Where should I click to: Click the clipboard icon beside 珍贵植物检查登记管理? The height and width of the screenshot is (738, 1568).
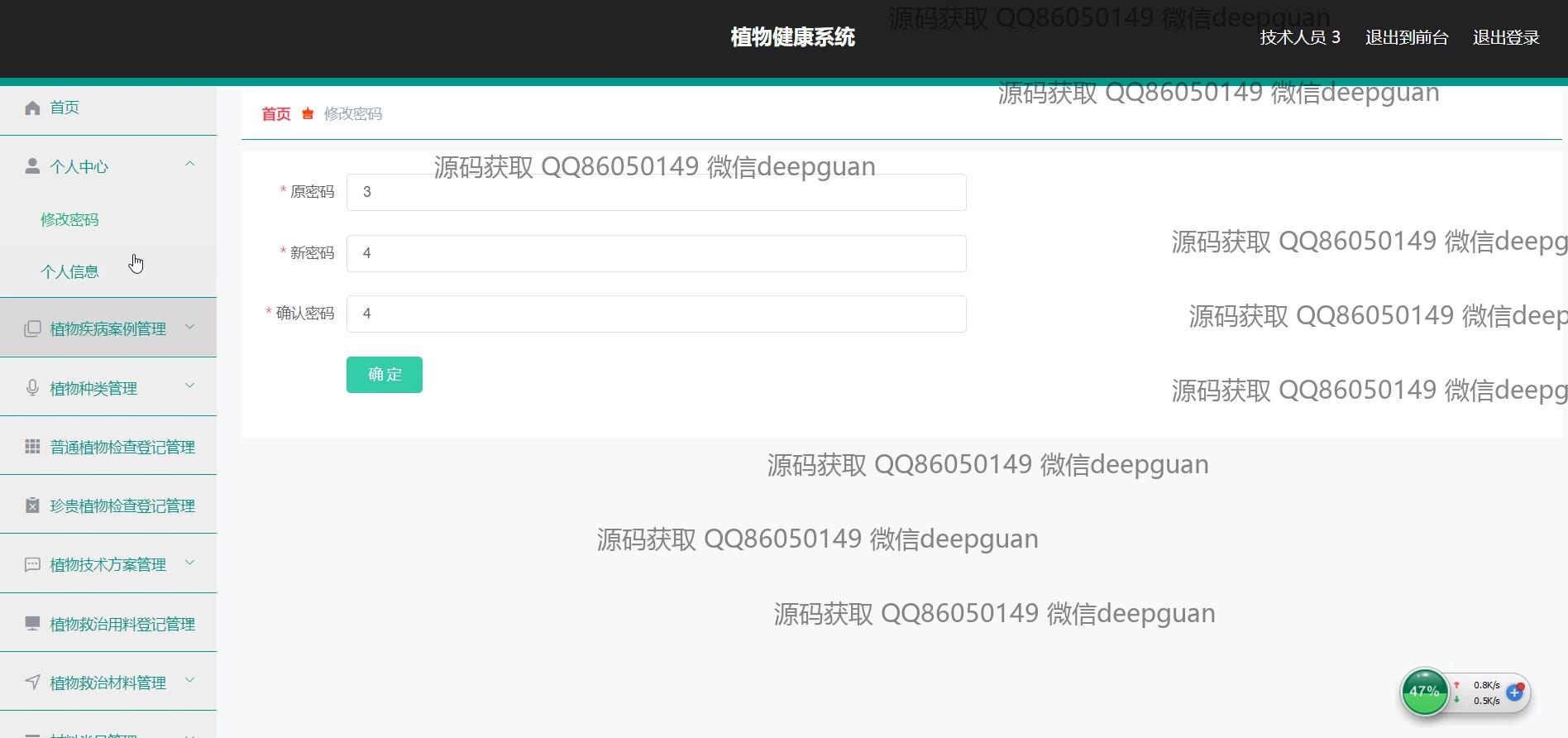pyautogui.click(x=32, y=506)
